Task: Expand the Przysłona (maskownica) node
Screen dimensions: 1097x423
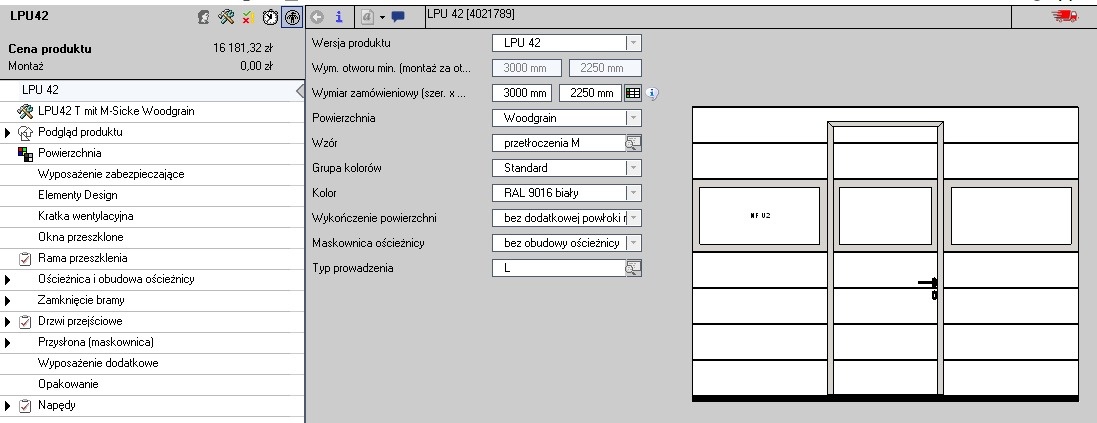Action: 8,343
